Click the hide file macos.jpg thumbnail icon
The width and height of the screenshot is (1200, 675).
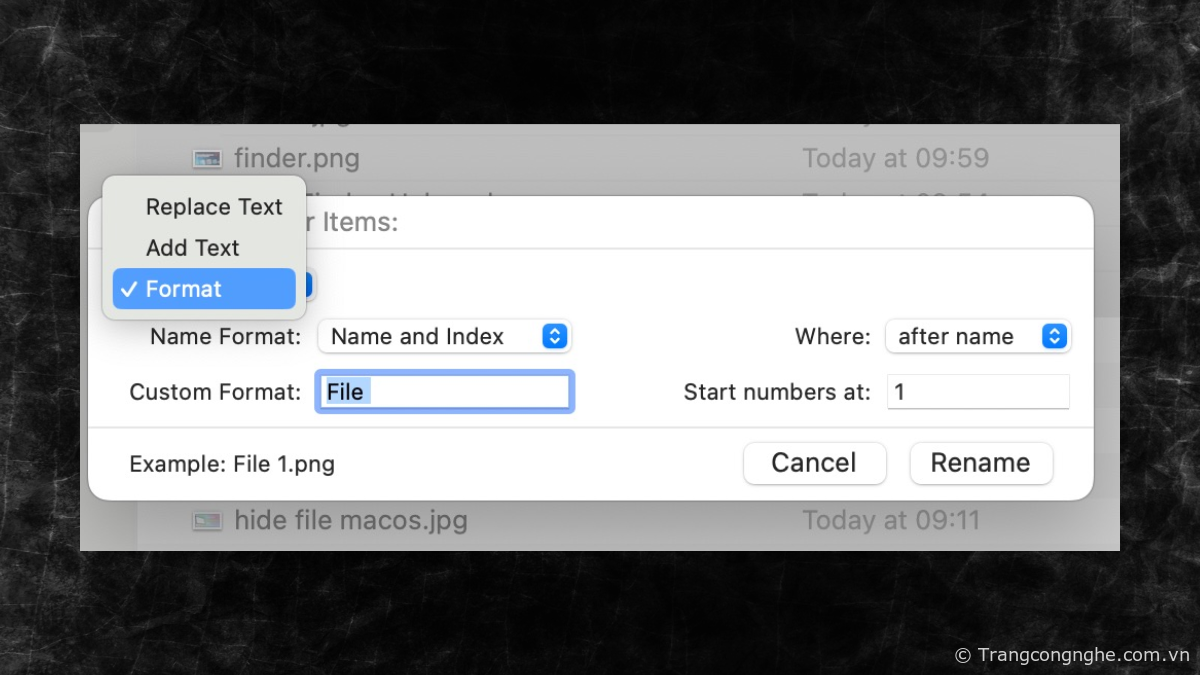pos(207,520)
